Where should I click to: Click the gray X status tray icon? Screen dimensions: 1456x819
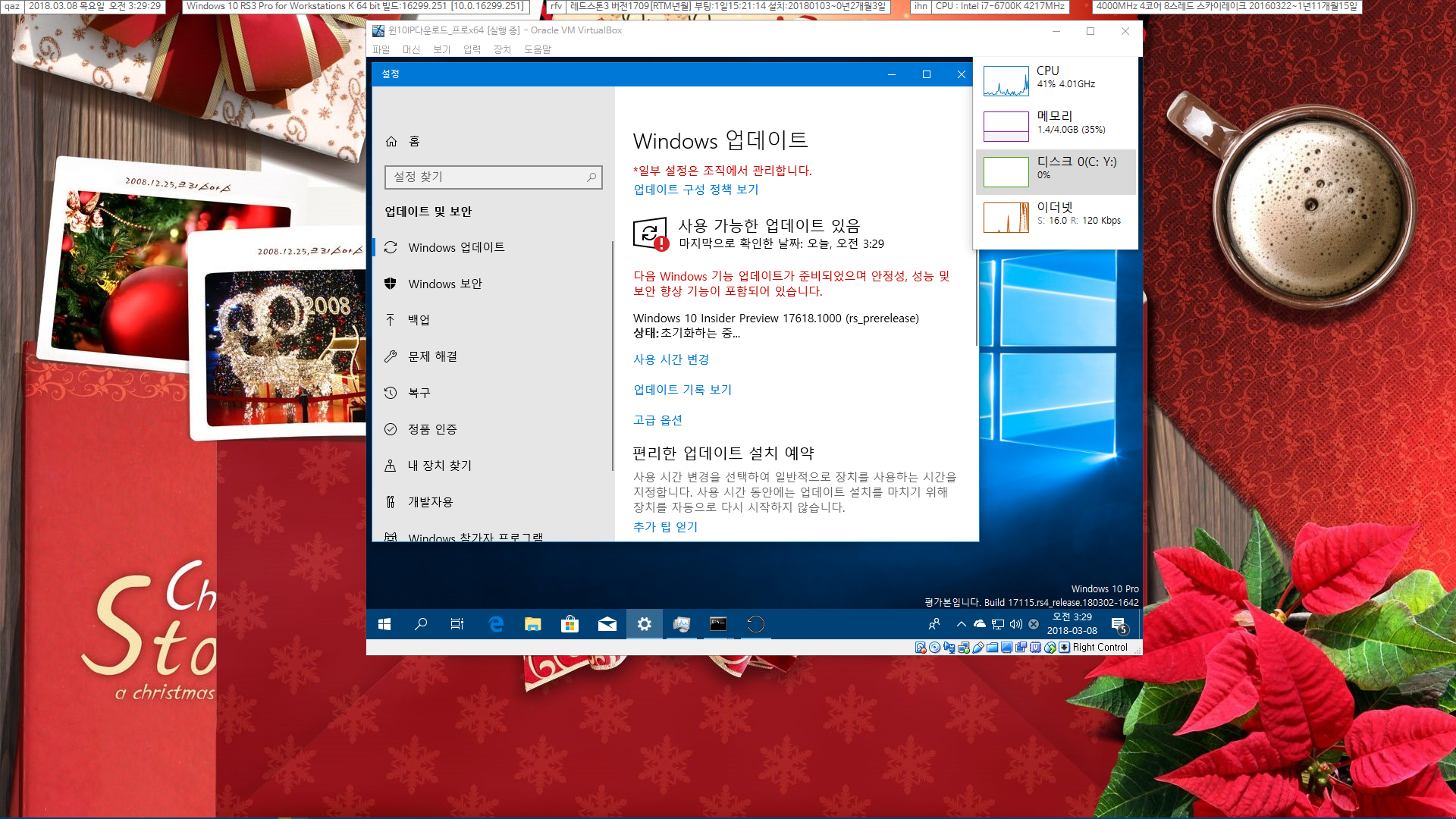(1034, 624)
